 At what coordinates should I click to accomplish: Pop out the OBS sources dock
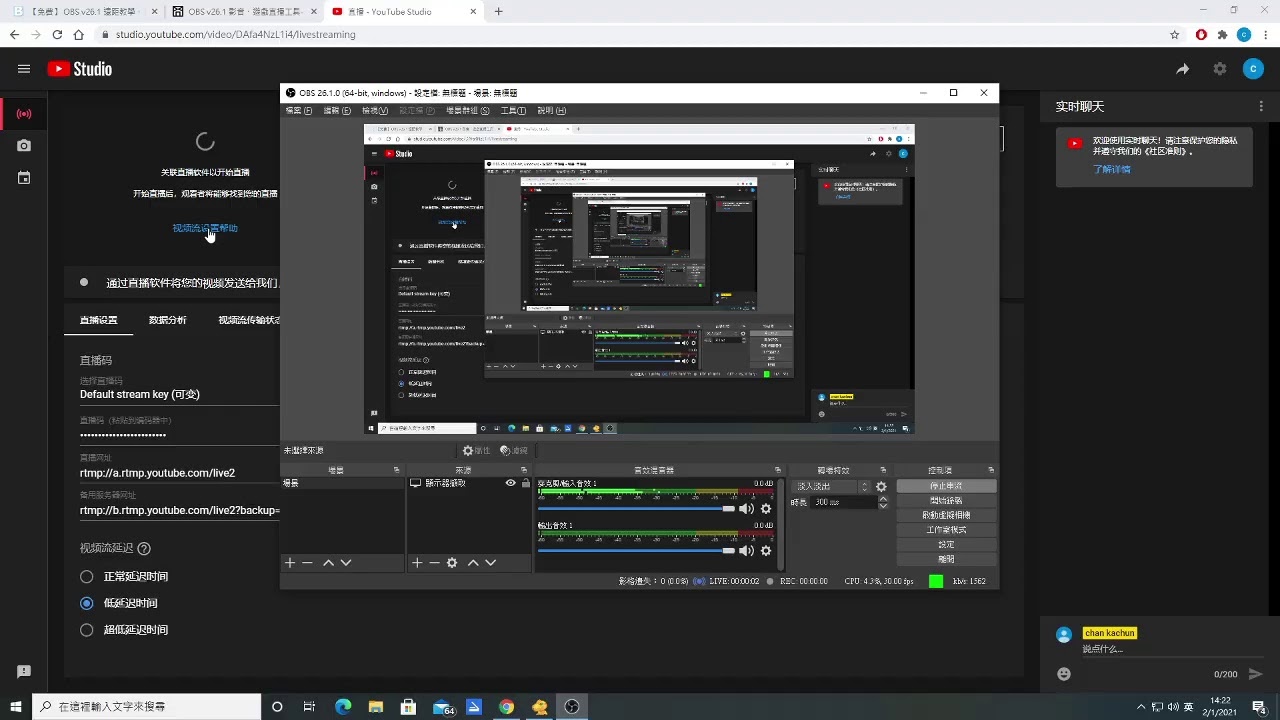coord(524,470)
